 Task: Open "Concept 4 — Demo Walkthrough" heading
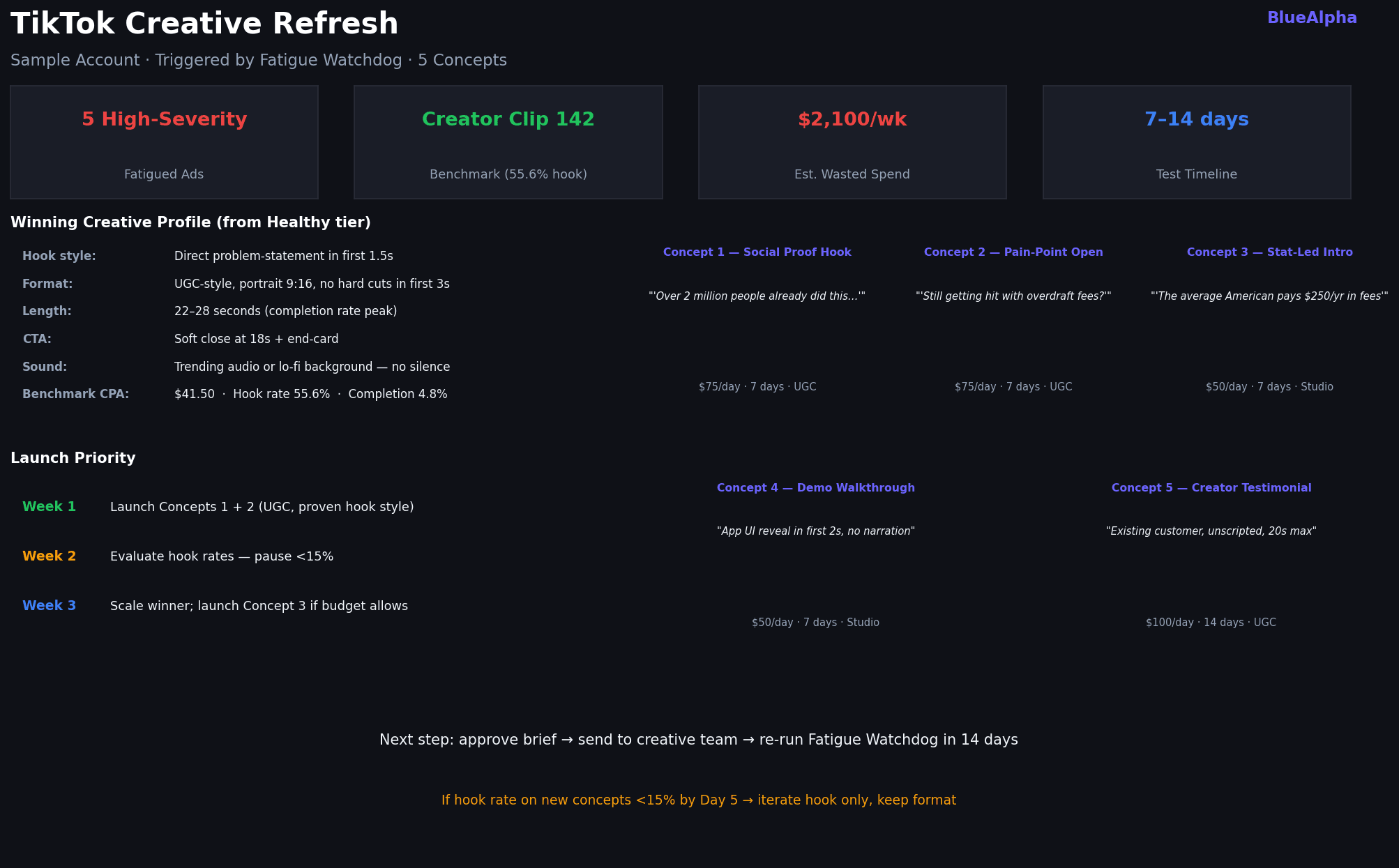coord(816,488)
